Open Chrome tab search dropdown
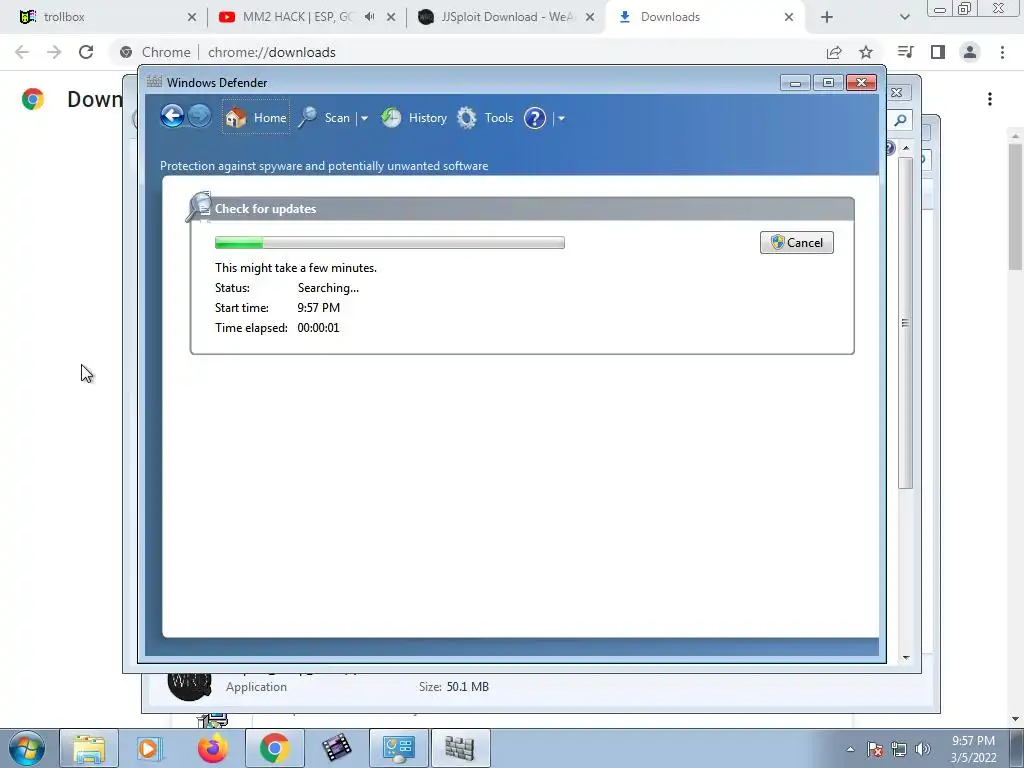Viewport: 1024px width, 768px height. (904, 17)
